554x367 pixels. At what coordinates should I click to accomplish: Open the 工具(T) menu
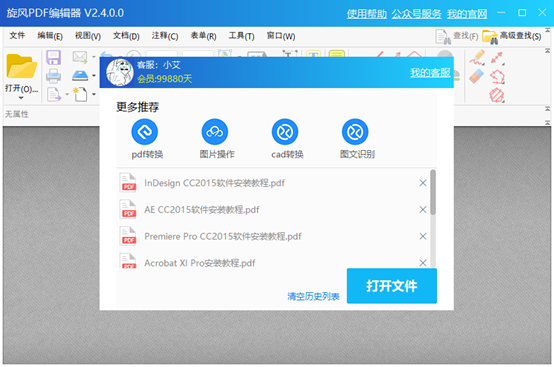click(241, 36)
